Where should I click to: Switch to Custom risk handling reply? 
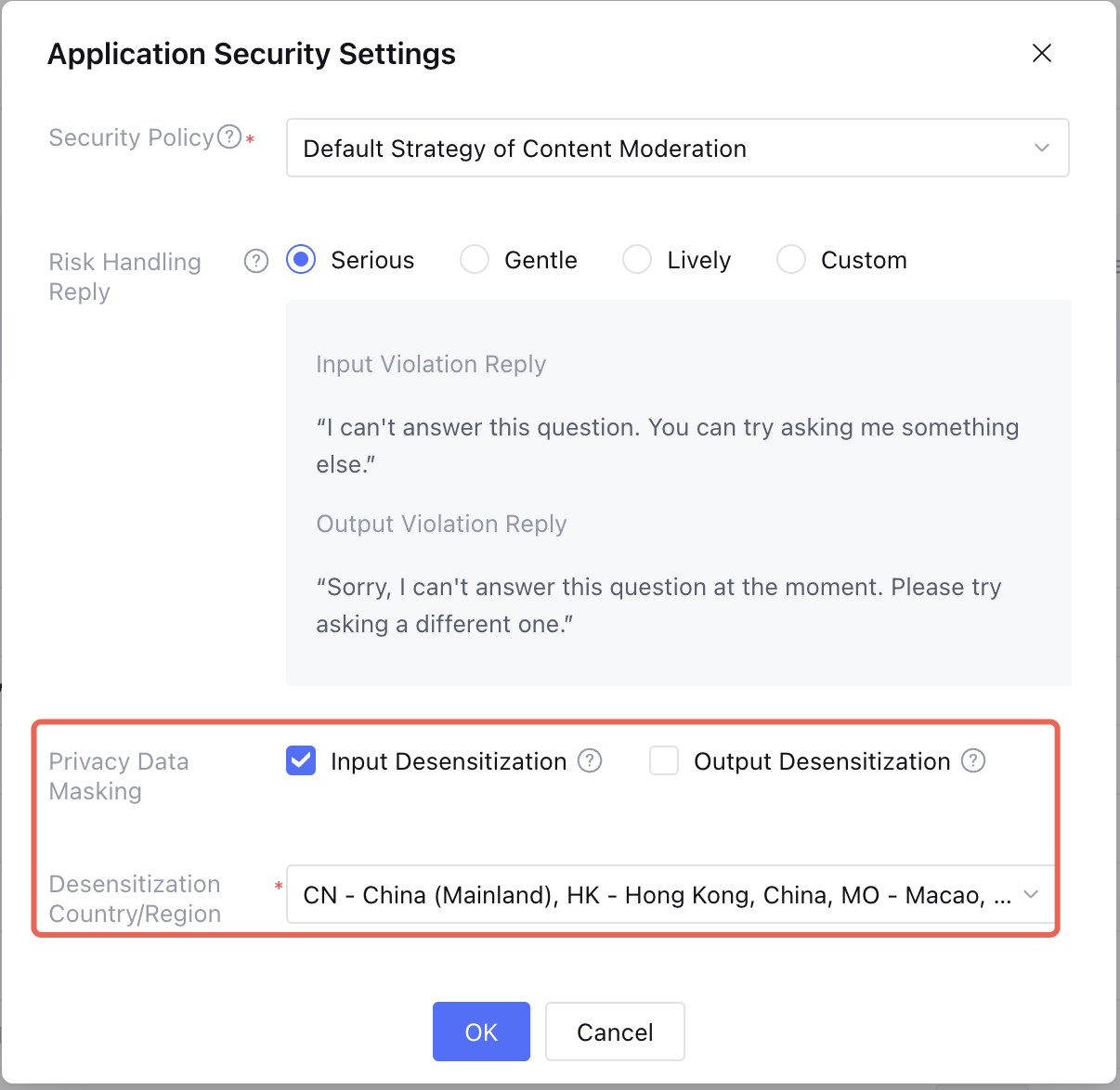point(791,260)
